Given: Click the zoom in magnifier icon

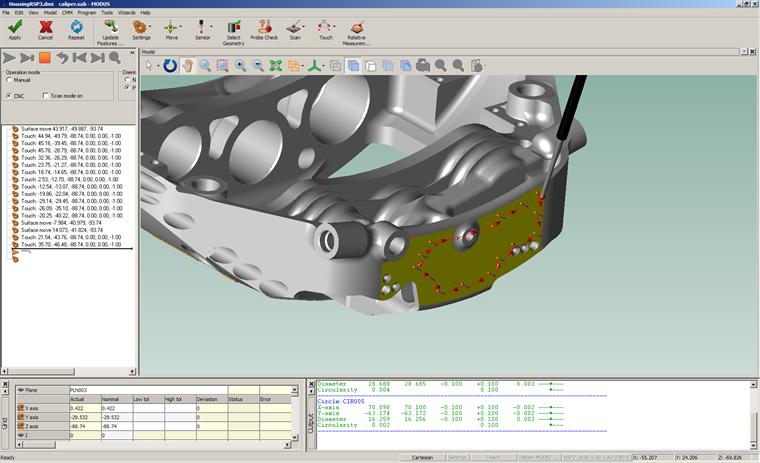Looking at the screenshot, I should (x=240, y=66).
